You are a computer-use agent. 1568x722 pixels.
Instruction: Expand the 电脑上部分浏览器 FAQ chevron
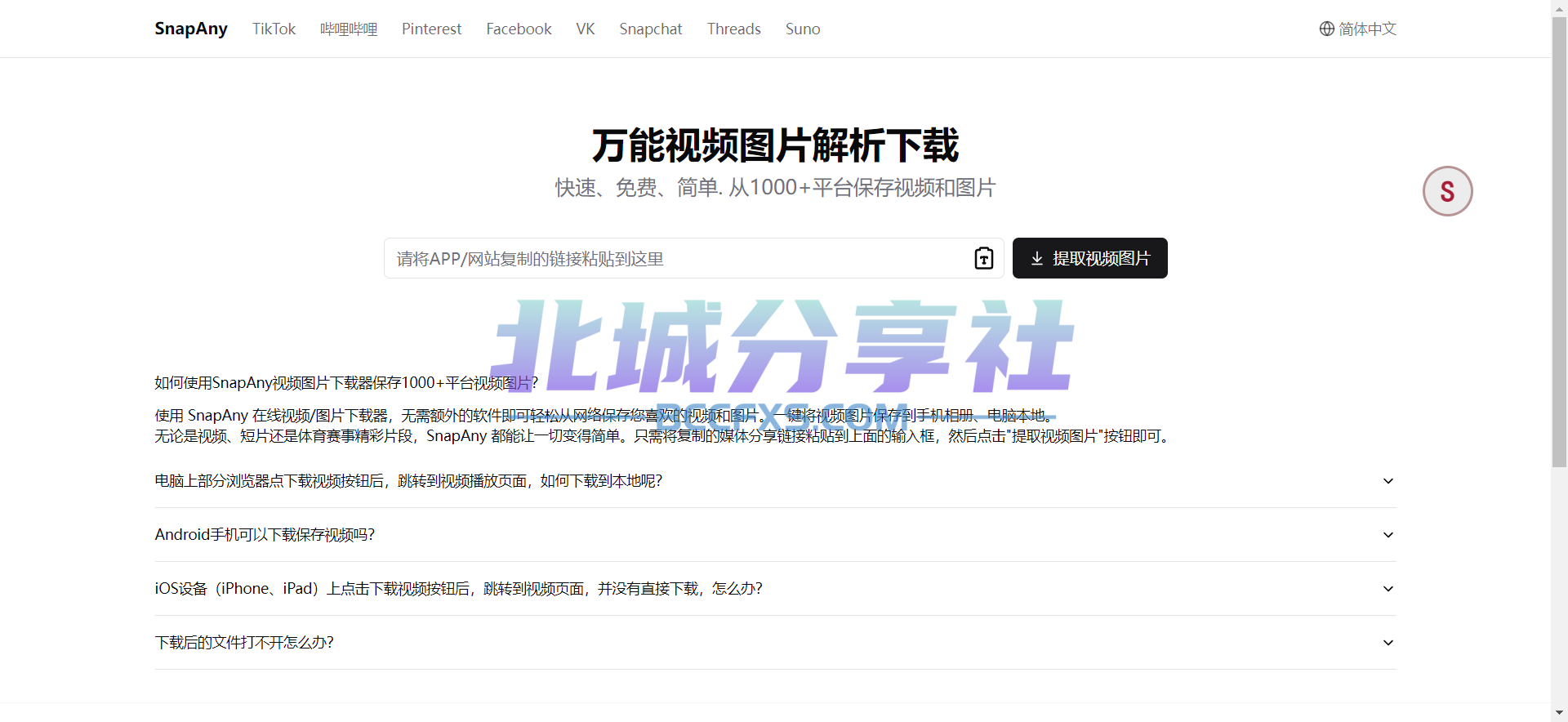tap(1388, 481)
